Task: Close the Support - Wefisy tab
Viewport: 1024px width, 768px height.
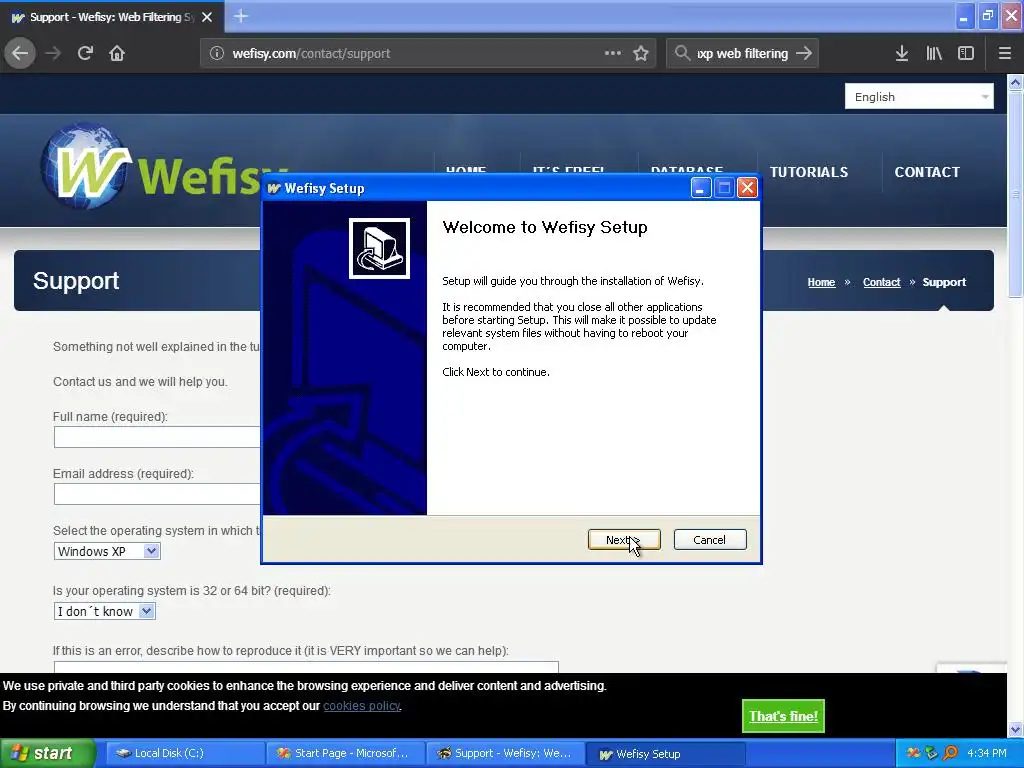Action: pos(207,17)
